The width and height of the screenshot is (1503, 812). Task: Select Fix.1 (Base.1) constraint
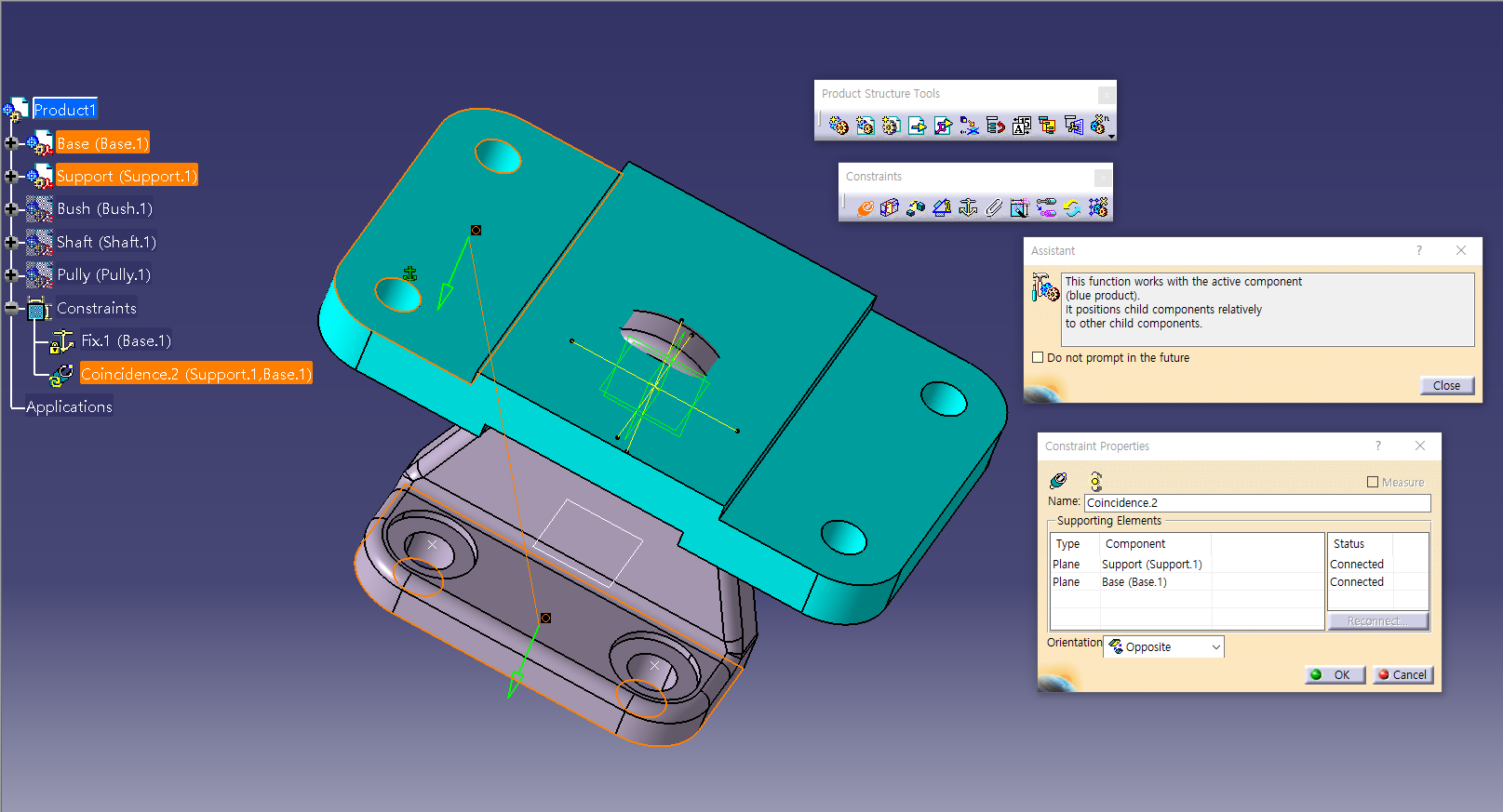pos(126,340)
